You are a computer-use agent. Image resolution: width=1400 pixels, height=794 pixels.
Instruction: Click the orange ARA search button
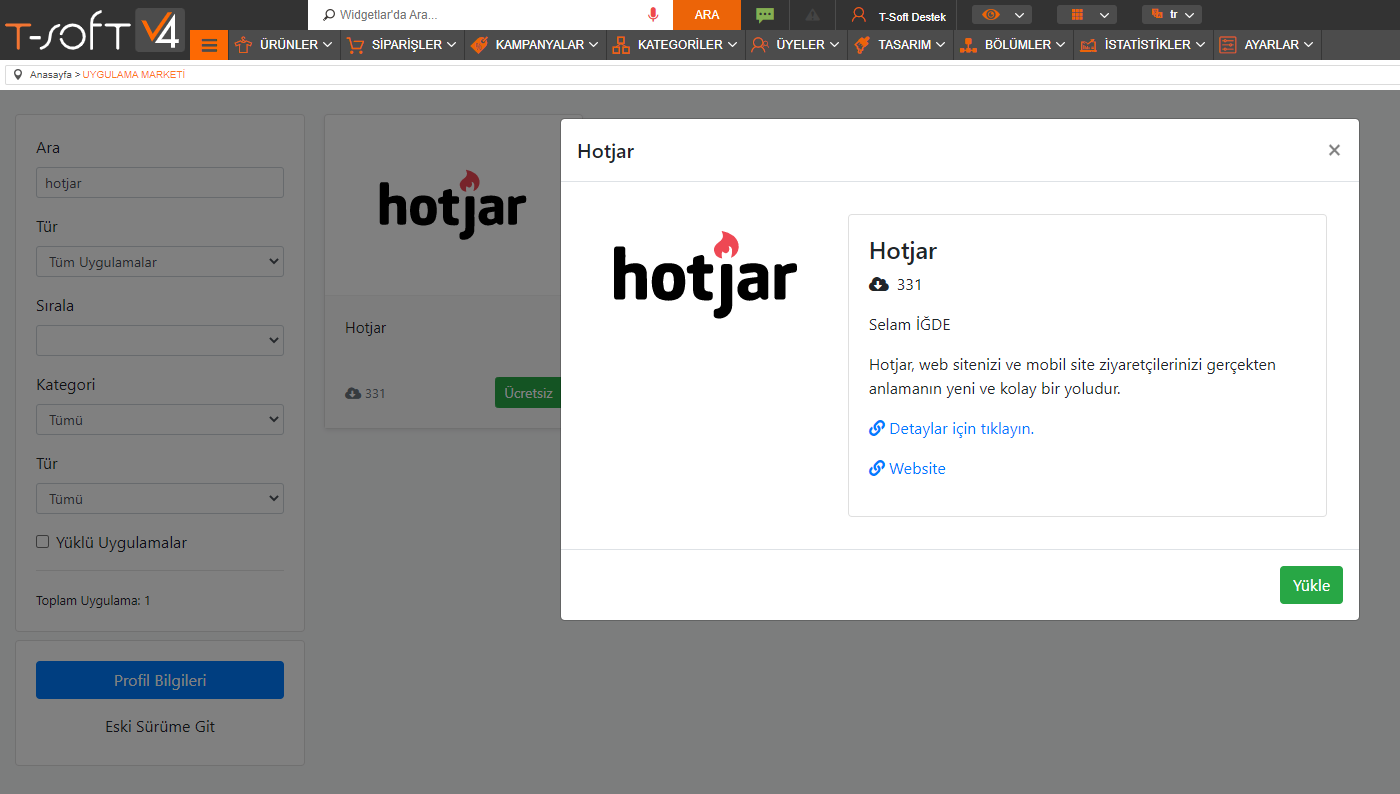[707, 15]
